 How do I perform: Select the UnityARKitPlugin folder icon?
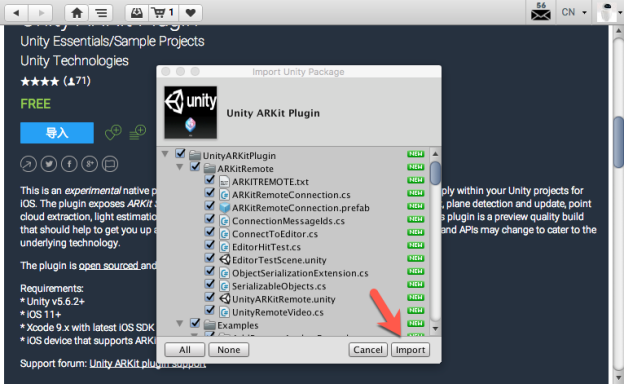[x=195, y=155]
